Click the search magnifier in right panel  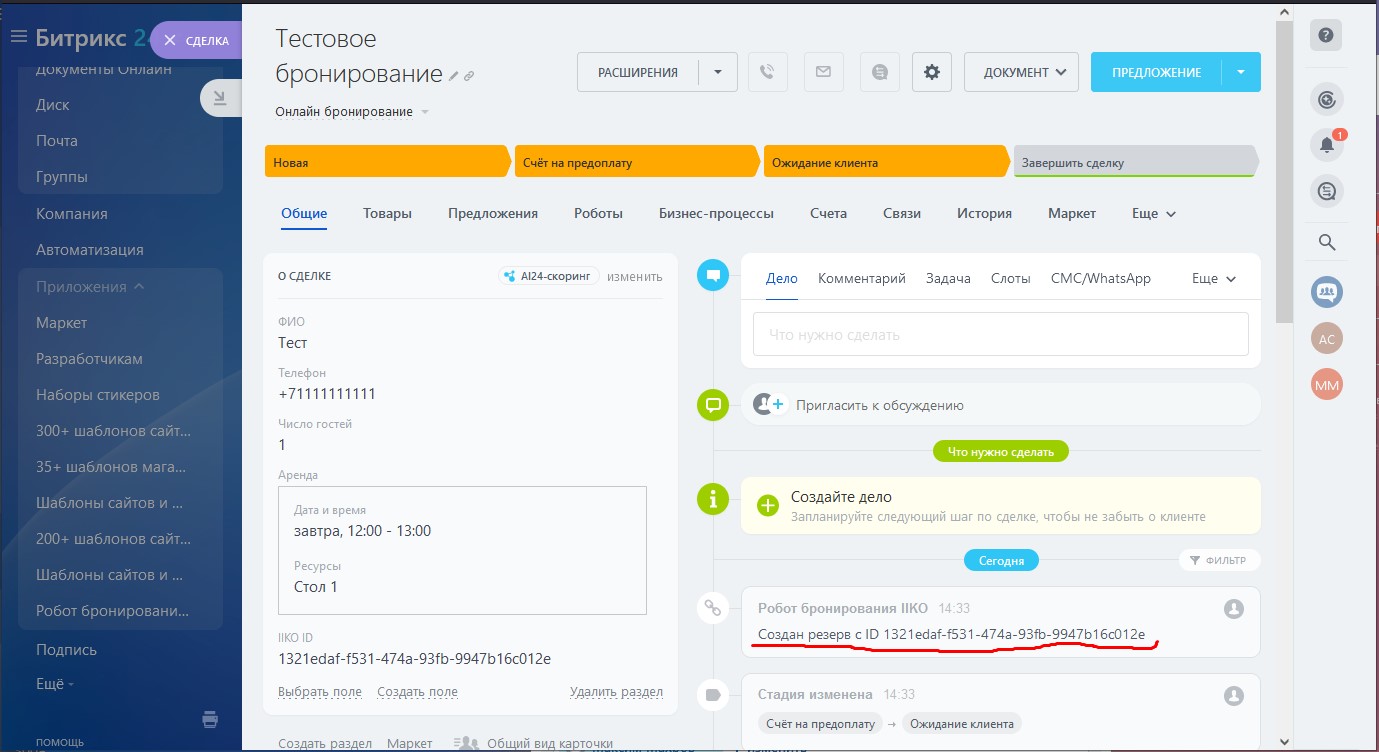1327,242
